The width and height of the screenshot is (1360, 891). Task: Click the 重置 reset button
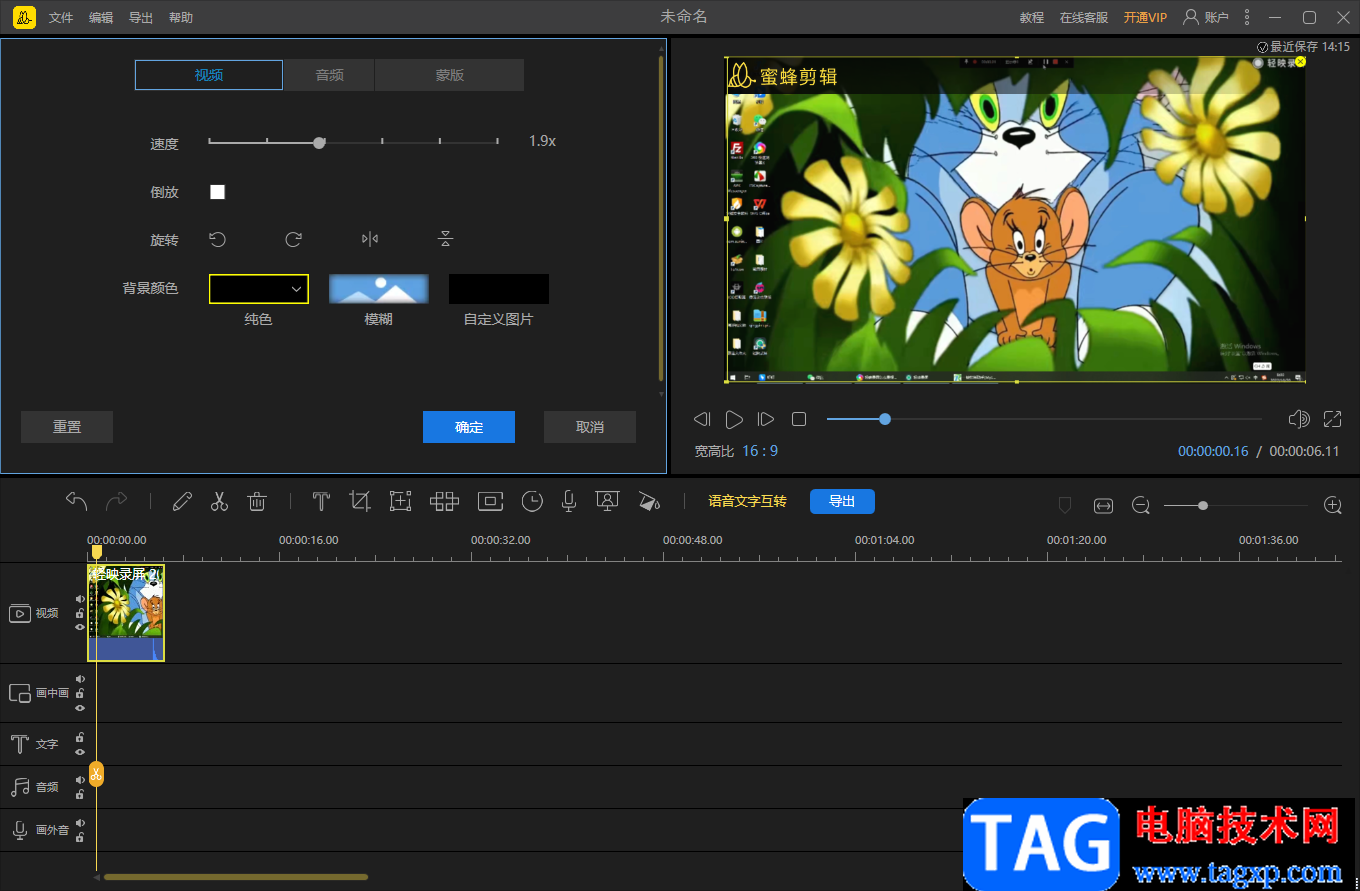[67, 427]
